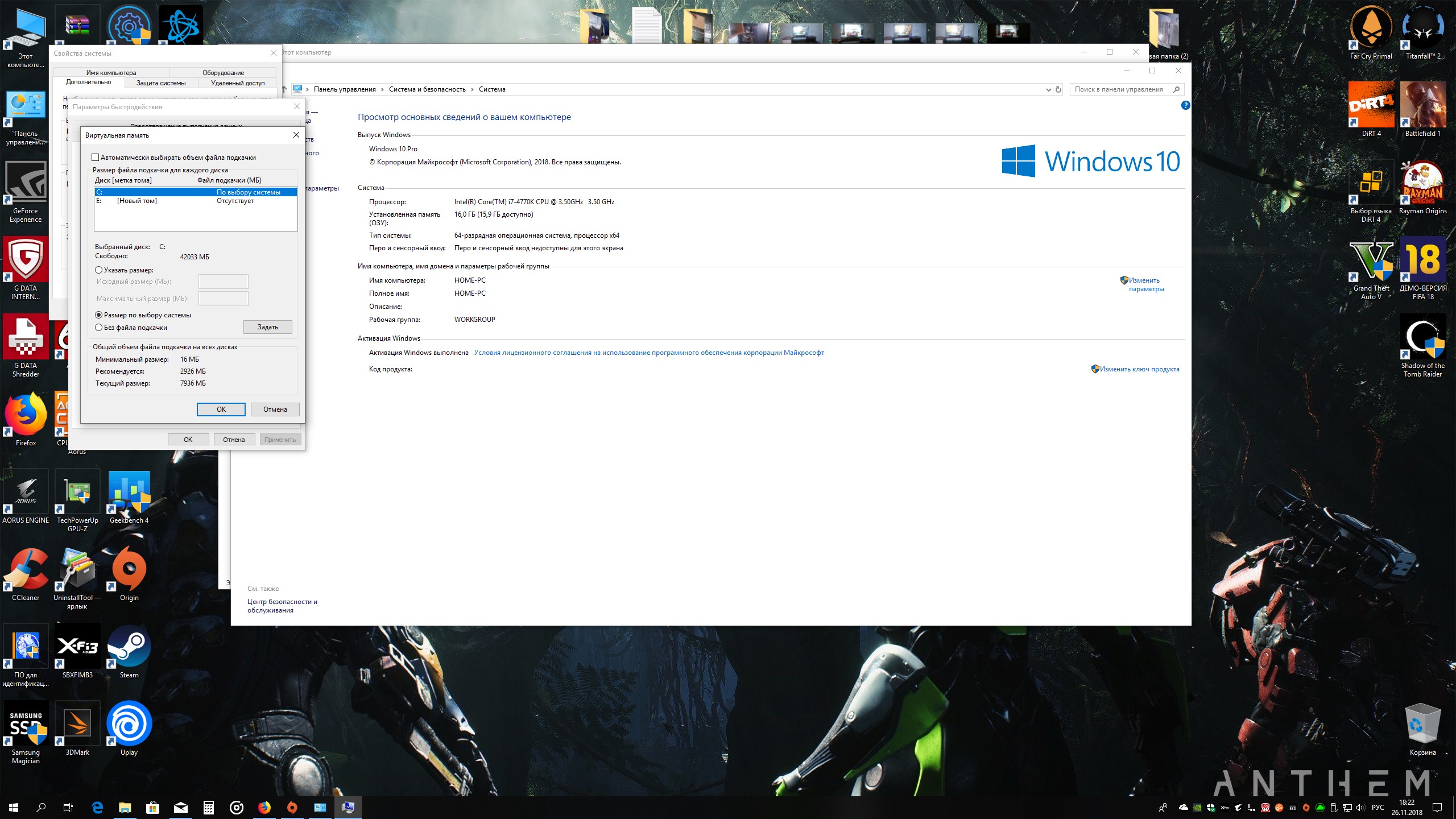This screenshot has width=1456, height=819.
Task: Select the 'Дополнительно' tab
Action: click(x=89, y=82)
